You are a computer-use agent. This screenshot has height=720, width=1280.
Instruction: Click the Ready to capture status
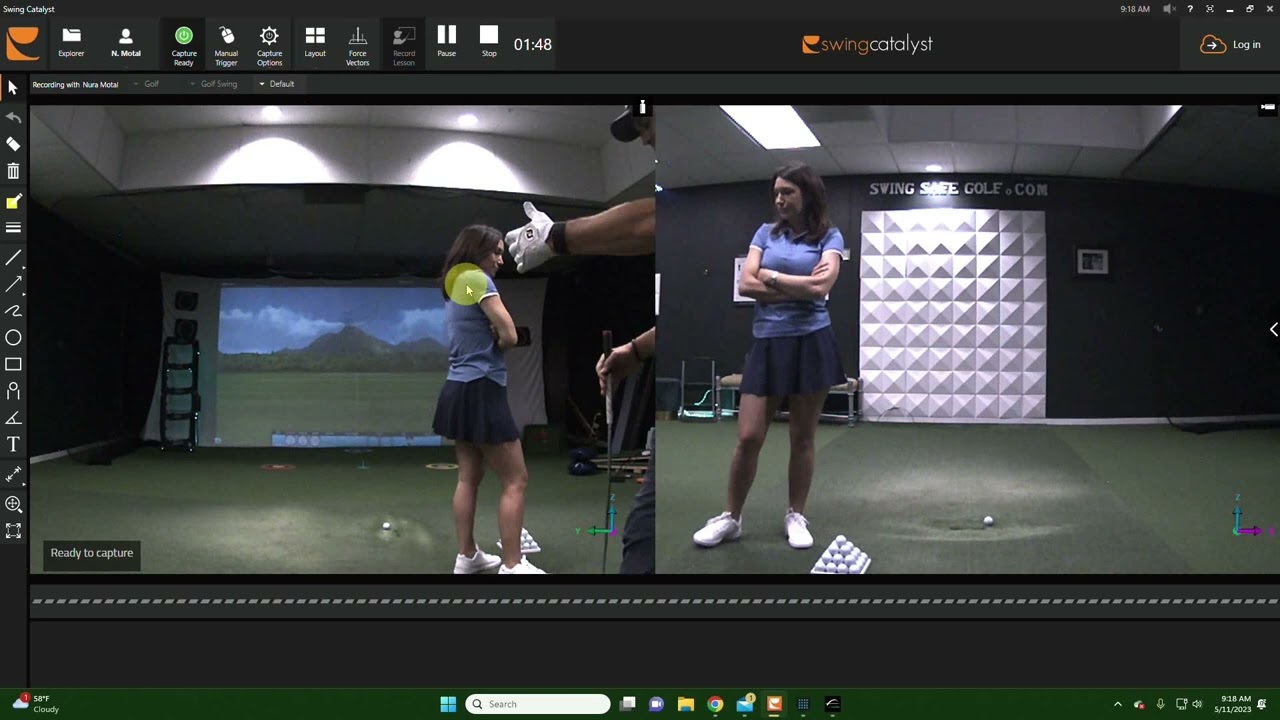(x=92, y=553)
